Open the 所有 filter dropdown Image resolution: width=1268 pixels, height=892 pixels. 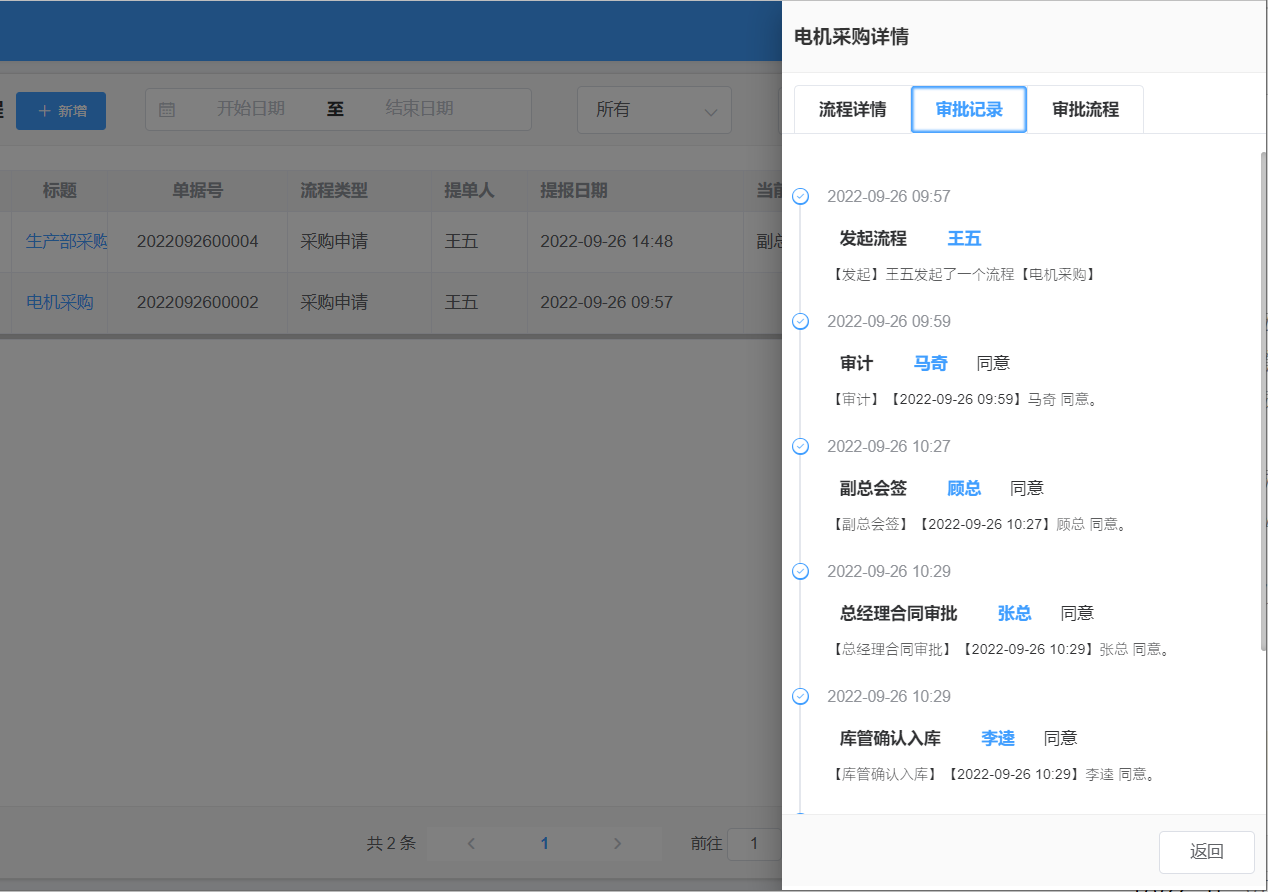[x=654, y=110]
